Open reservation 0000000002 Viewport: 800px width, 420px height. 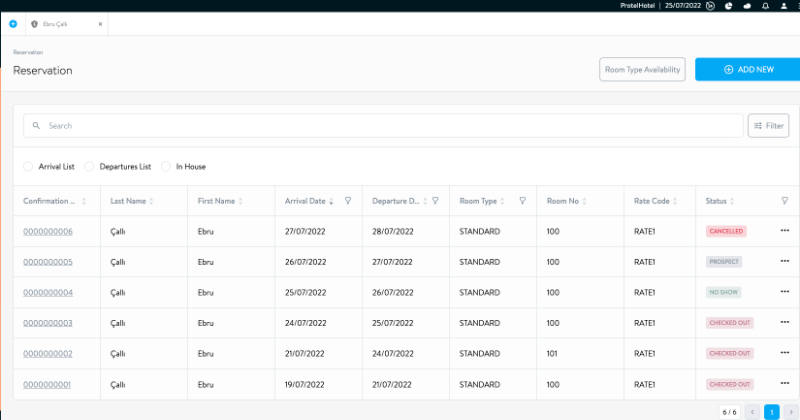48,354
